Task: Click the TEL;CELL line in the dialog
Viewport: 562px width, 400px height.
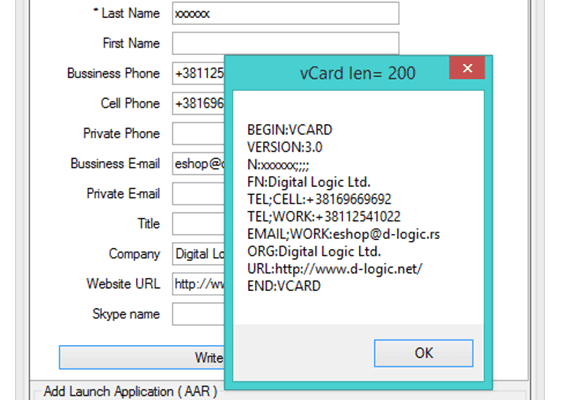Action: [x=319, y=199]
